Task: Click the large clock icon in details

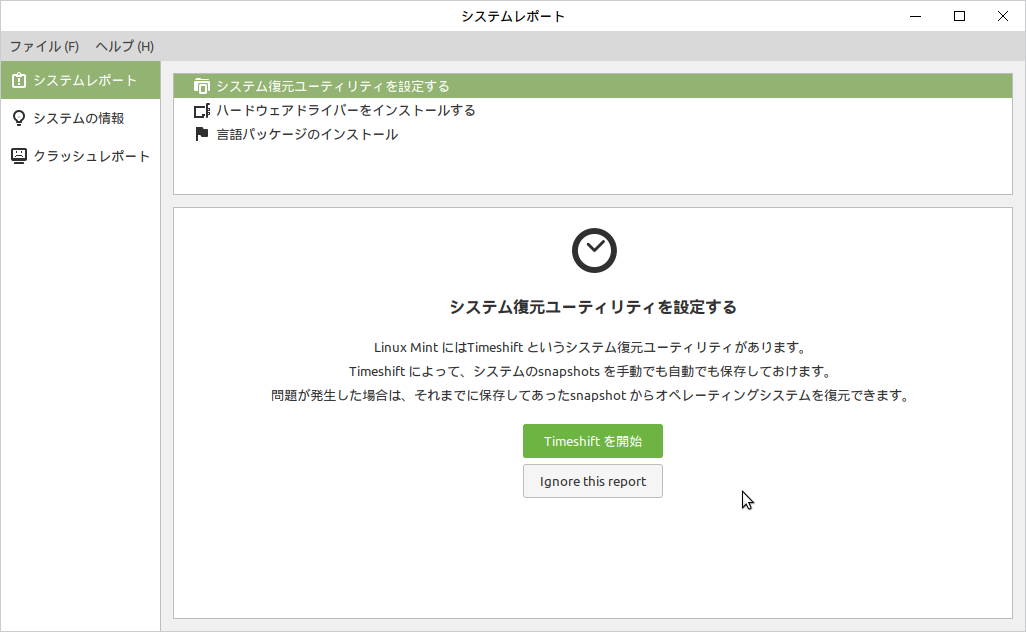Action: (x=594, y=251)
